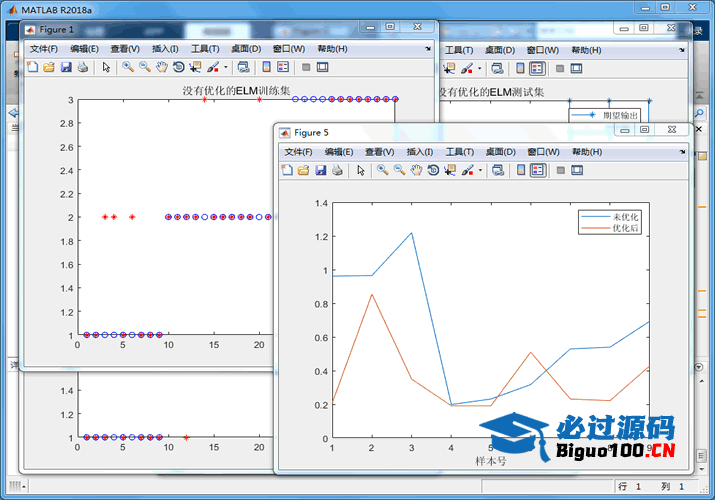
Task: Save figure icon in Figure 5 toolbar
Action: 321,170
